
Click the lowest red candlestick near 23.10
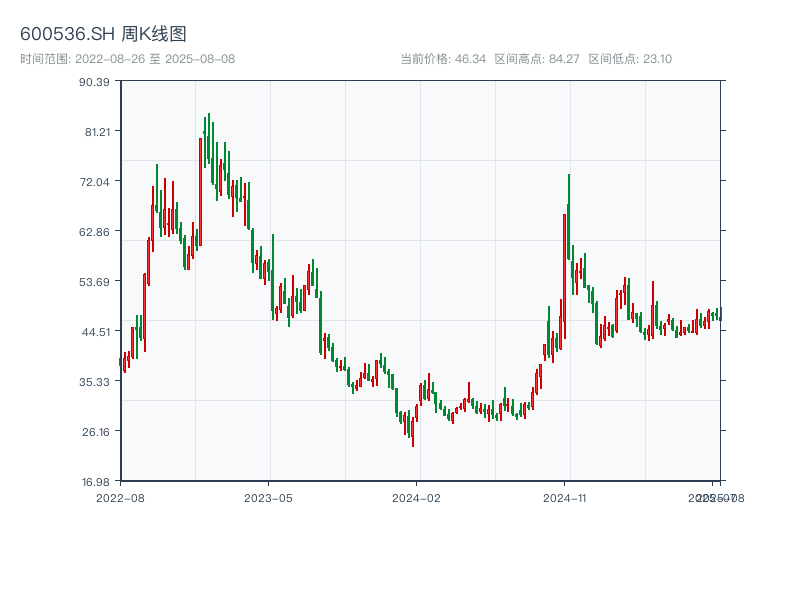[x=413, y=433]
